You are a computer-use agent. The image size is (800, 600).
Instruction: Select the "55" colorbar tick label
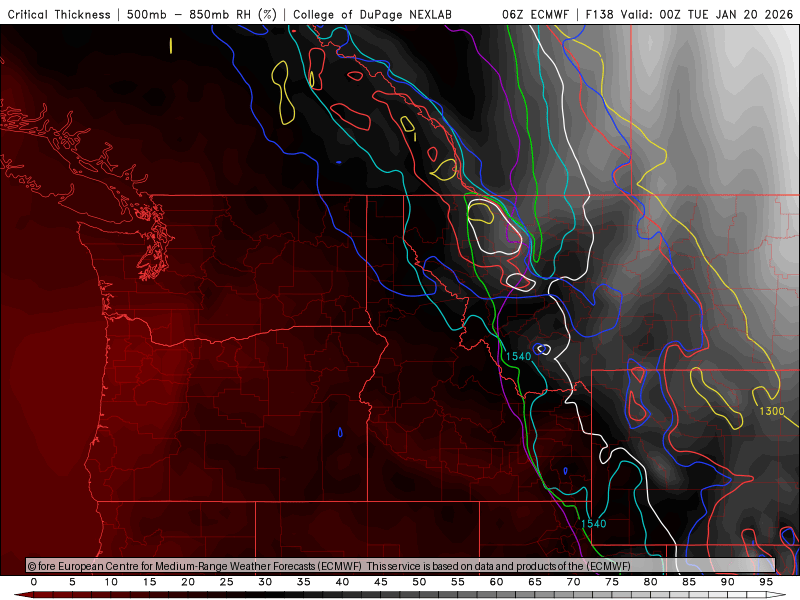(458, 582)
